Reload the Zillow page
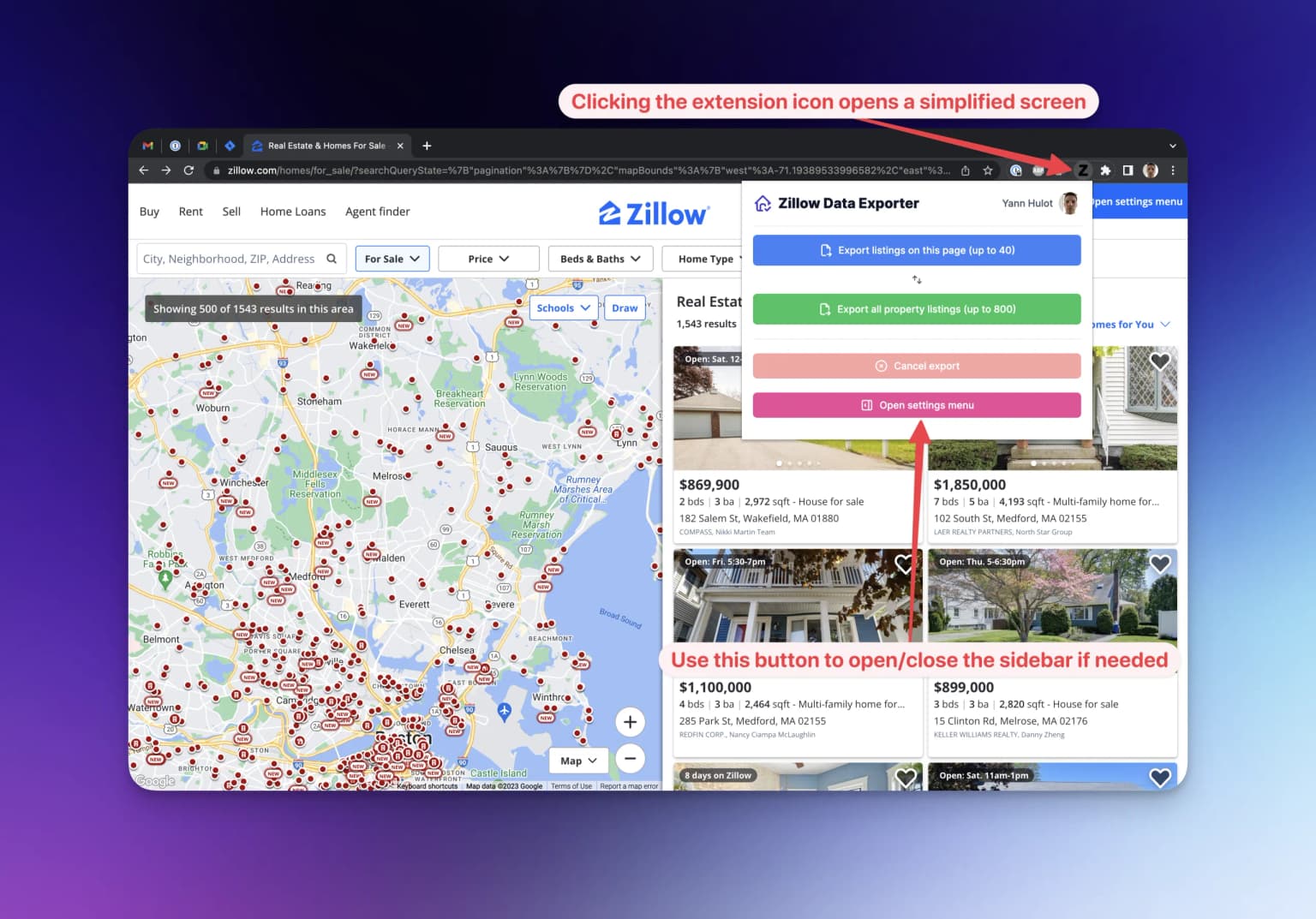The width and height of the screenshot is (1316, 919). coord(188,170)
